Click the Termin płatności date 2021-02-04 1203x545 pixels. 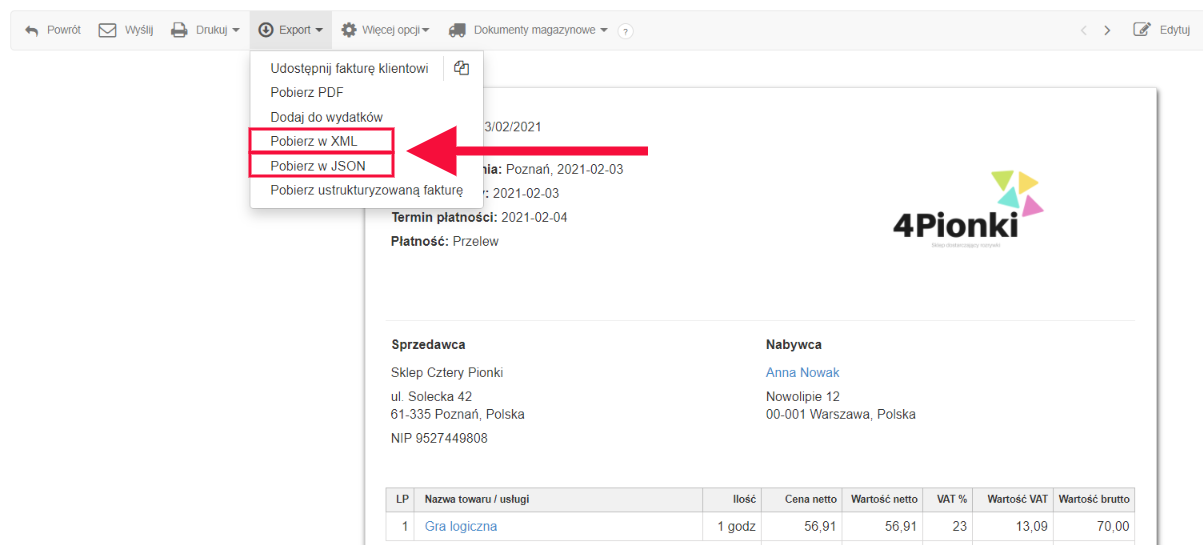coord(534,217)
